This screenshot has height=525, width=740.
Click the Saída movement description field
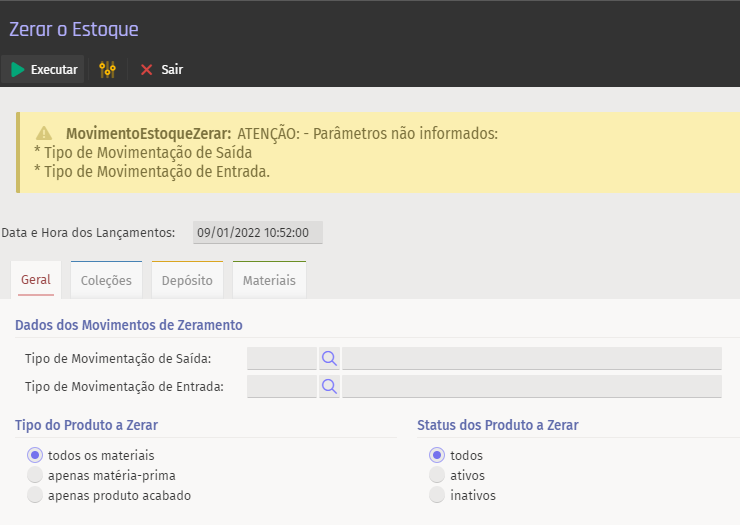point(531,359)
